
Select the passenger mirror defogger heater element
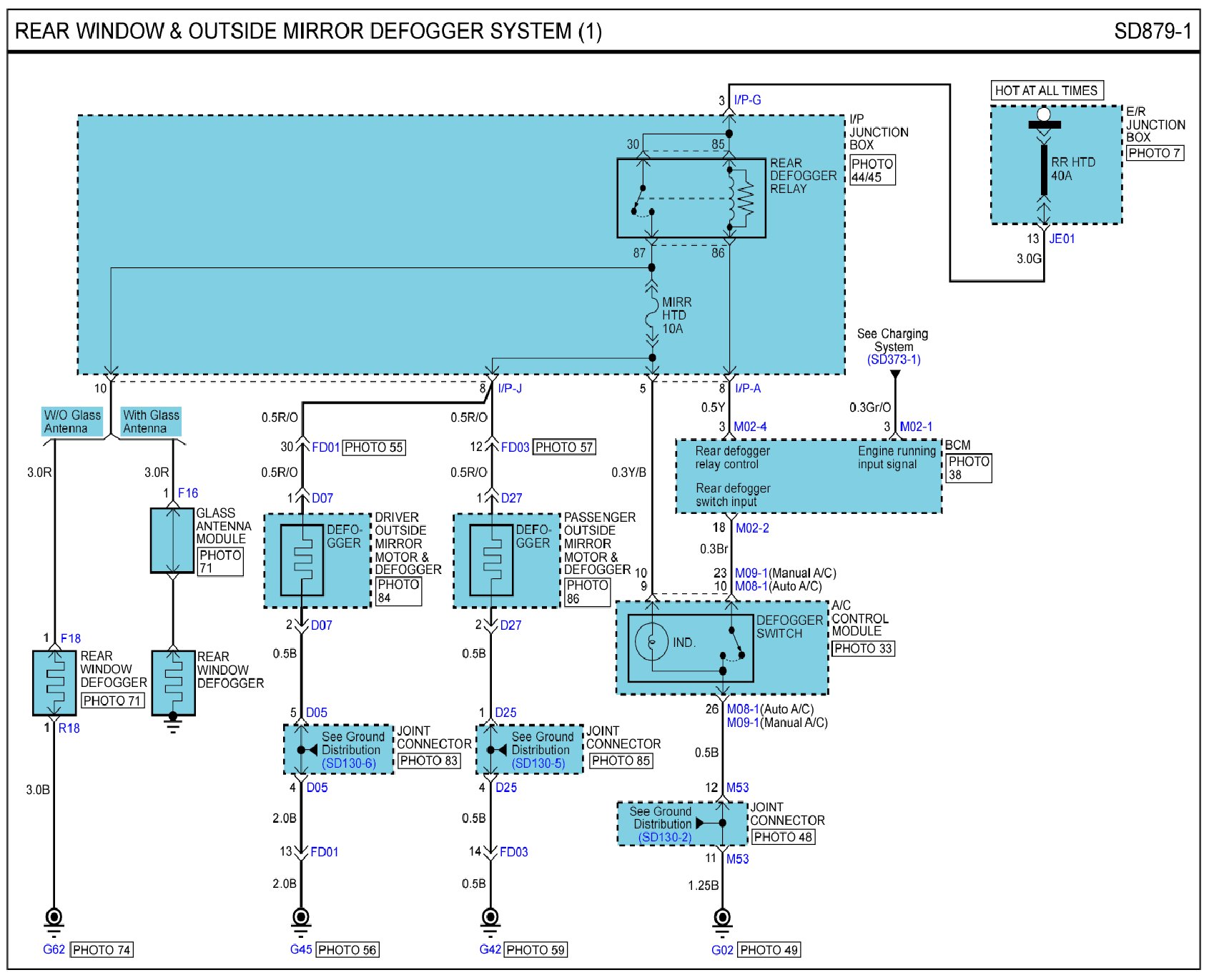(x=490, y=560)
